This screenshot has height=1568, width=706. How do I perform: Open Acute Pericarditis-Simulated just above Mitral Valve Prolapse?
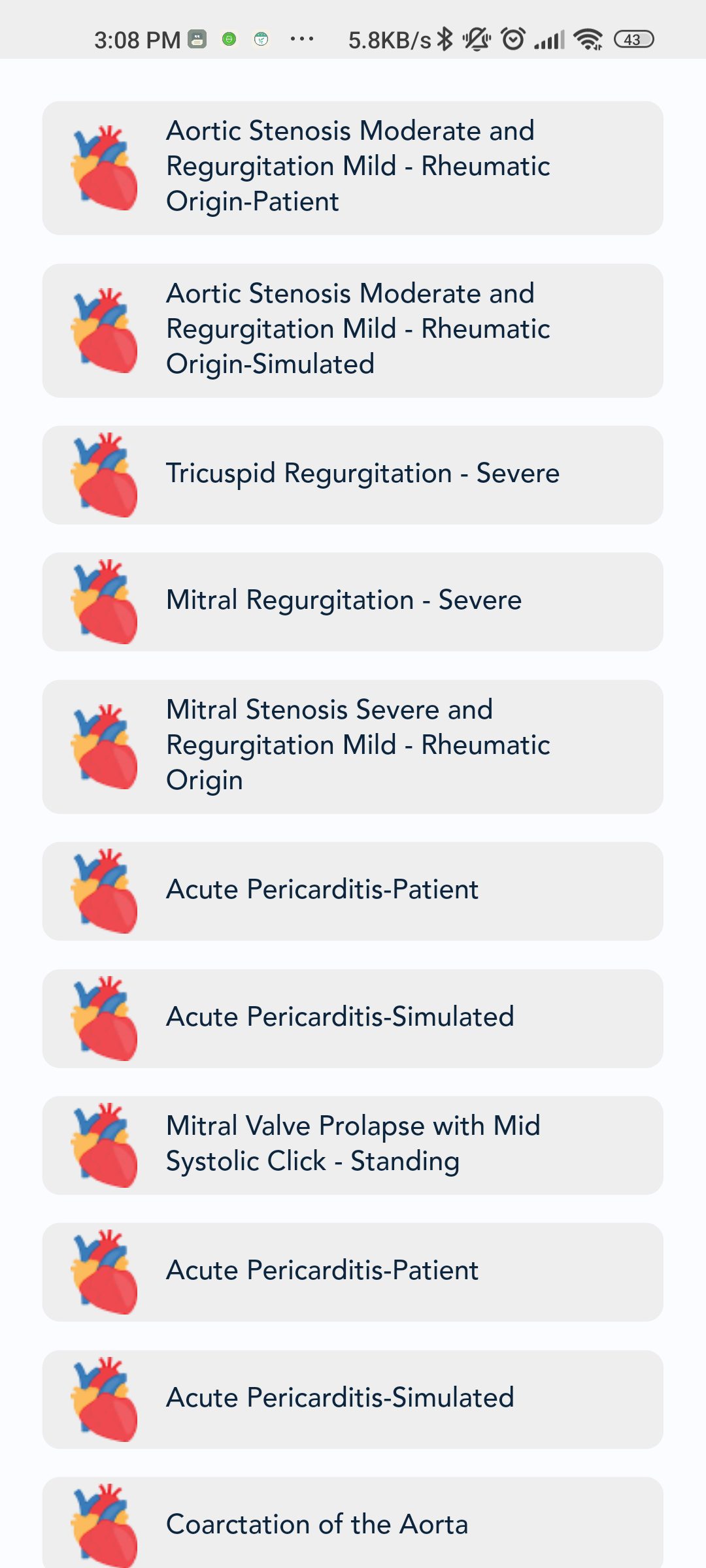point(340,1017)
